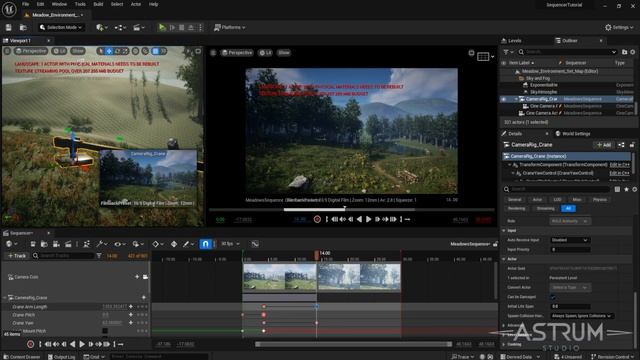Click the Sequencer horizontal zoom scrollbar

[353, 344]
